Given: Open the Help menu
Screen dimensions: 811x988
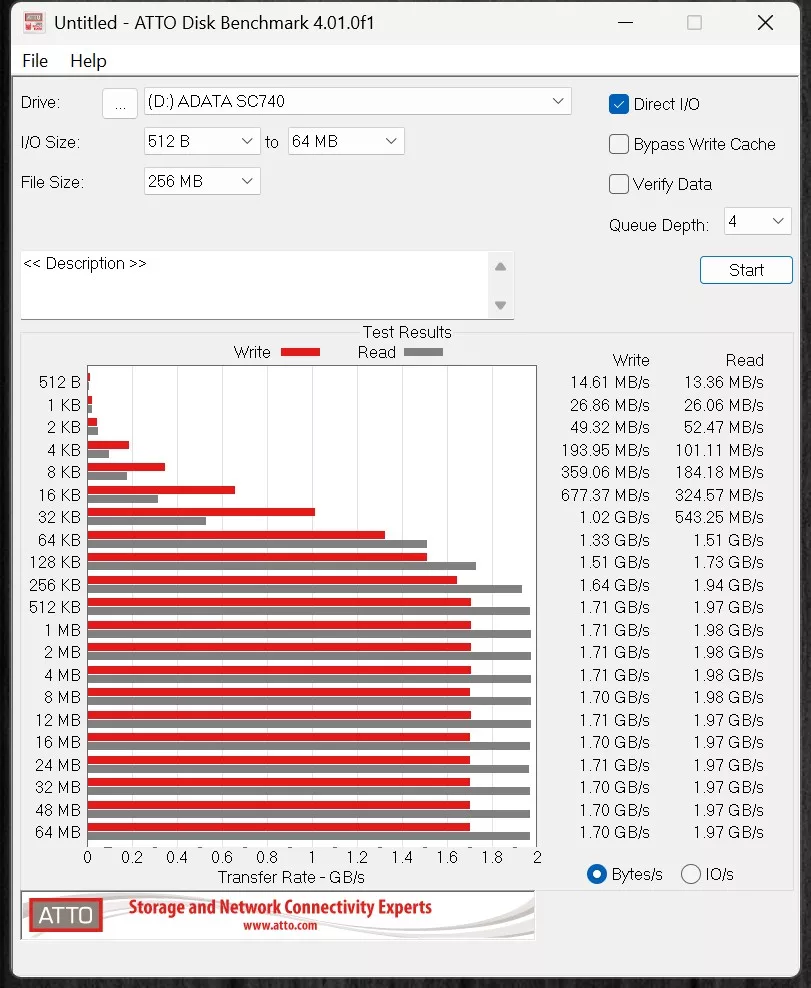Looking at the screenshot, I should pyautogui.click(x=88, y=61).
